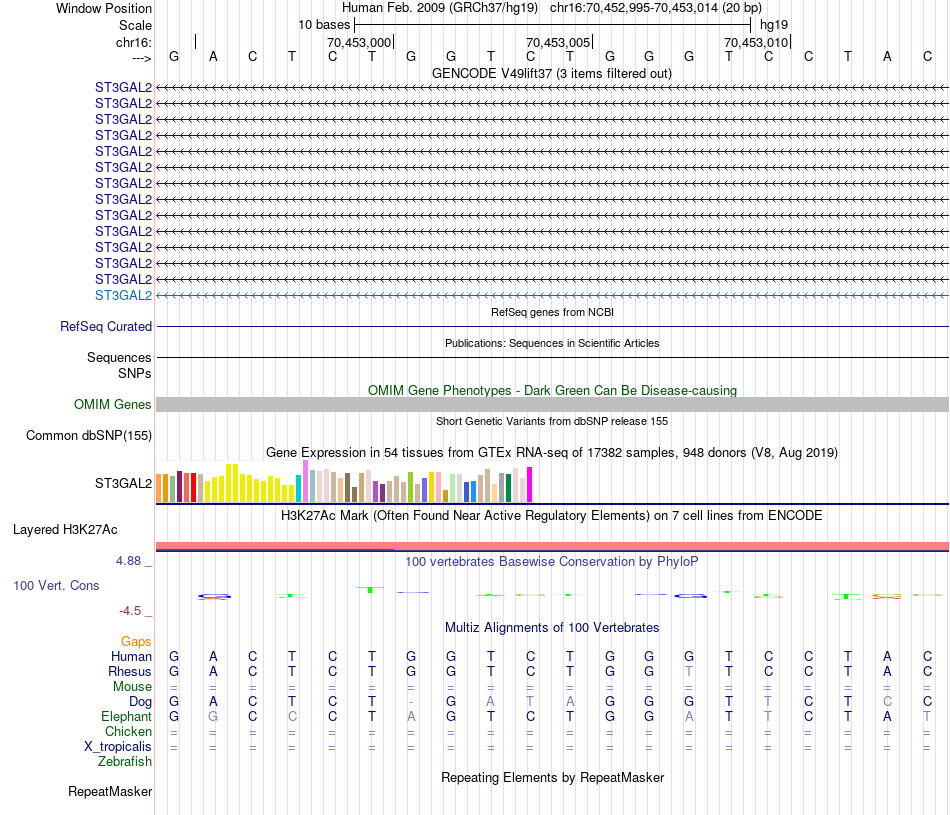Click the Dog alignment row label

(140, 702)
